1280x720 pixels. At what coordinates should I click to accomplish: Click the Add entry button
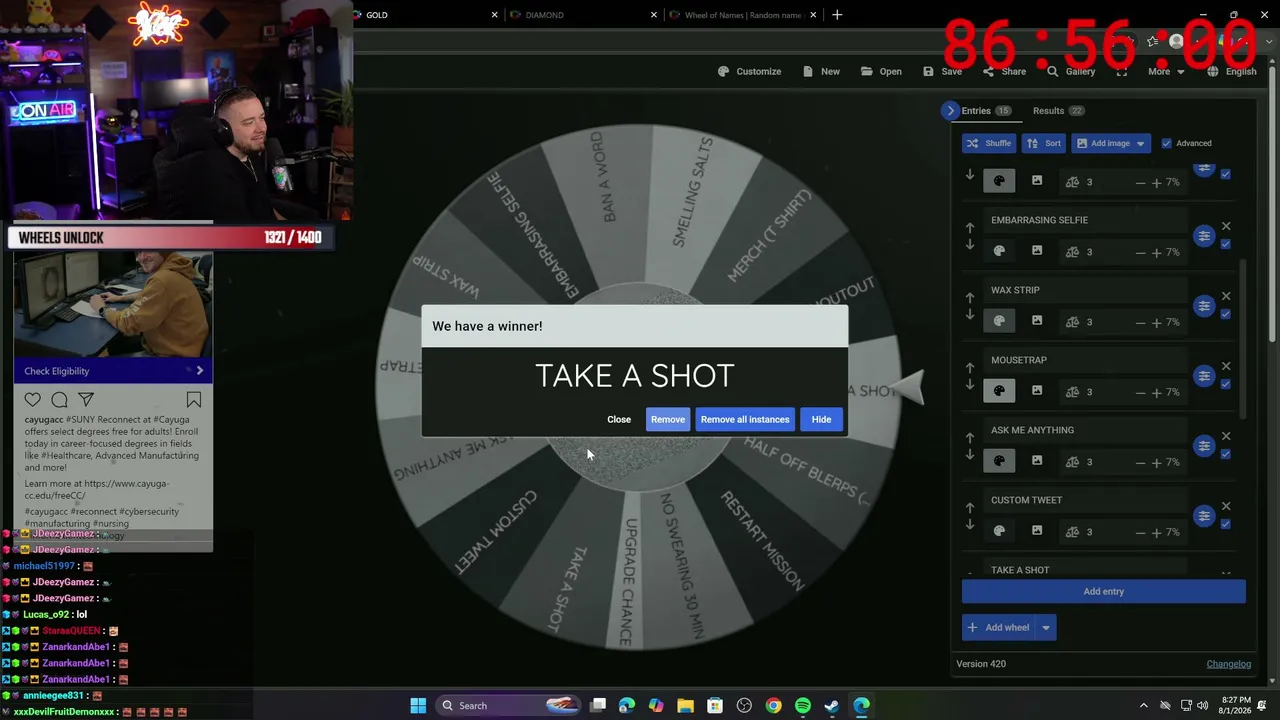(x=1104, y=591)
